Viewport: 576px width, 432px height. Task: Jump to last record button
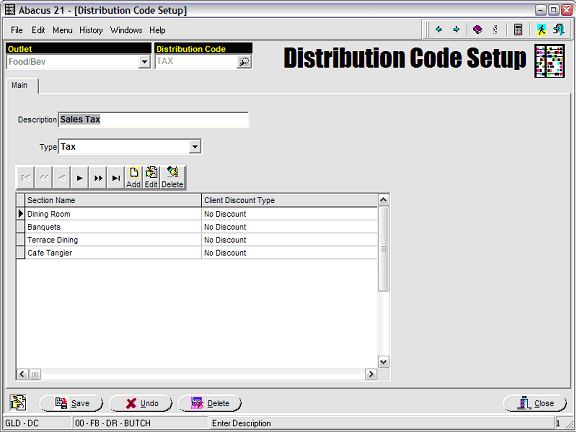(116, 178)
